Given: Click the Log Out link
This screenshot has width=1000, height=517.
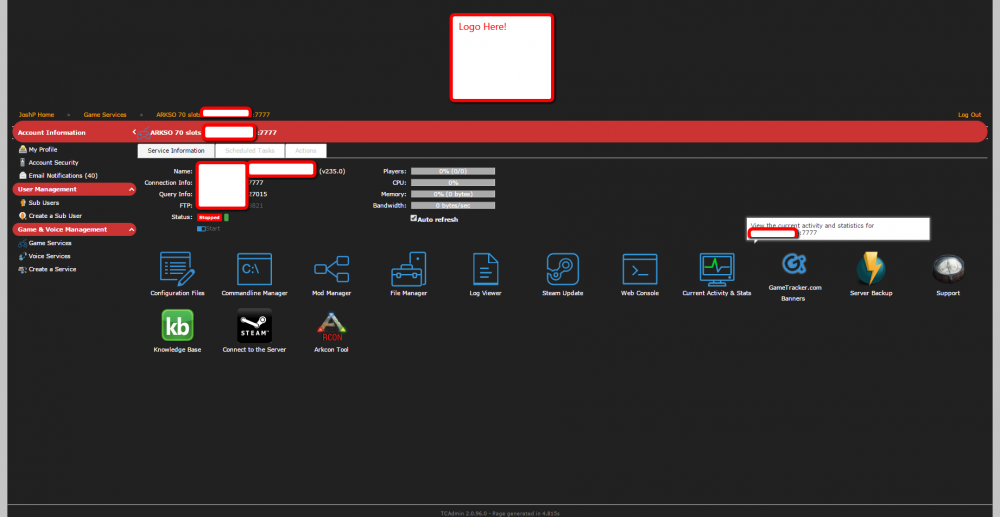Looking at the screenshot, I should (x=969, y=115).
